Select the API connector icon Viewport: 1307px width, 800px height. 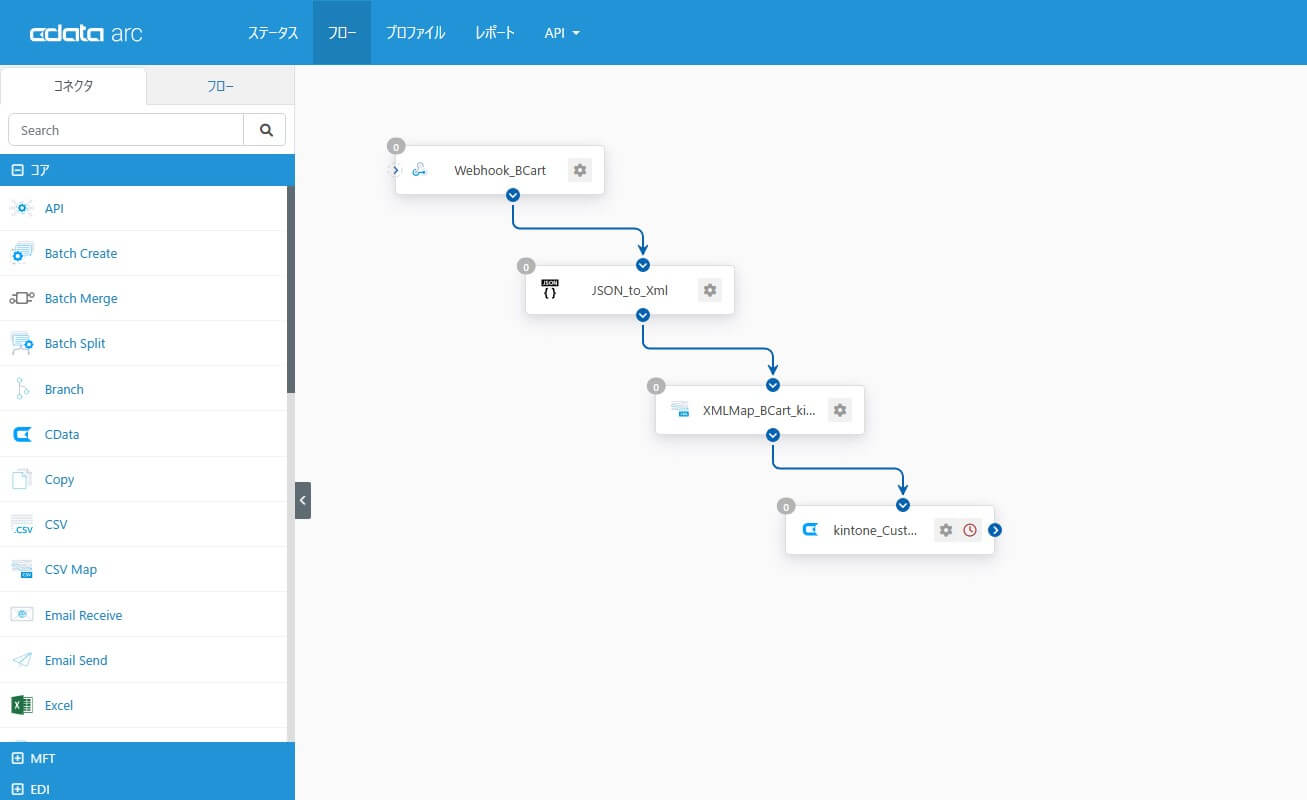coord(21,208)
